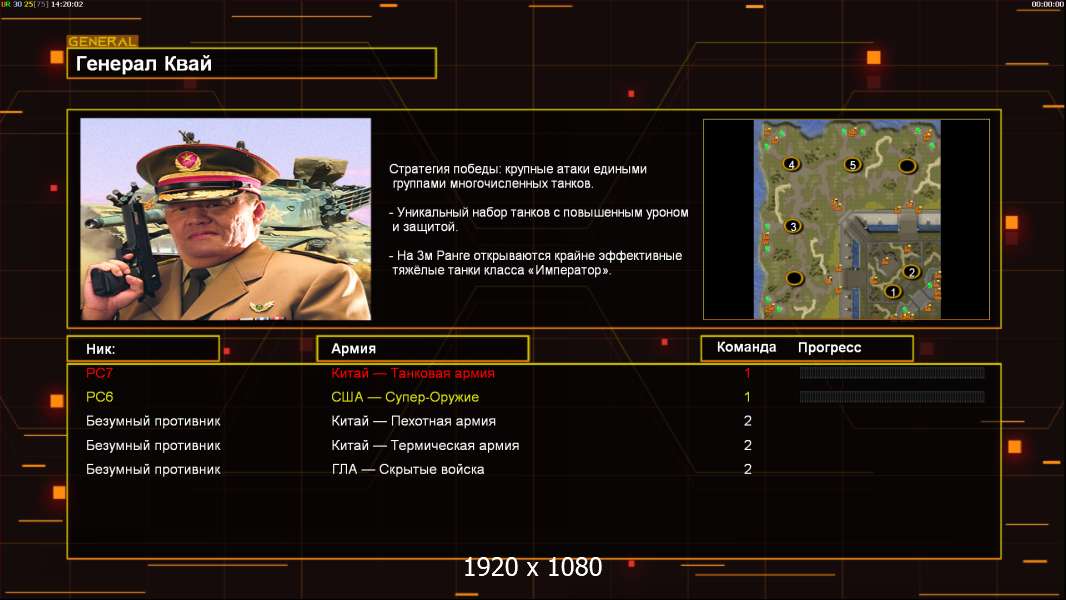Click team number 2 in the Пехотная армия row
1066x600 pixels.
747,421
